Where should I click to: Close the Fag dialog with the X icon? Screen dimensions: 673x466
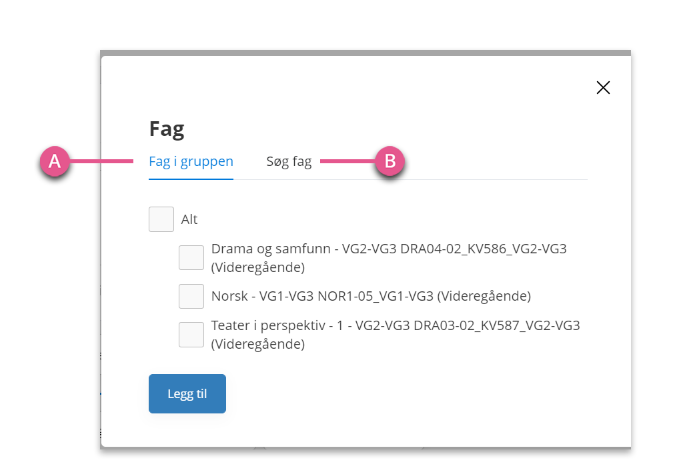tap(603, 88)
